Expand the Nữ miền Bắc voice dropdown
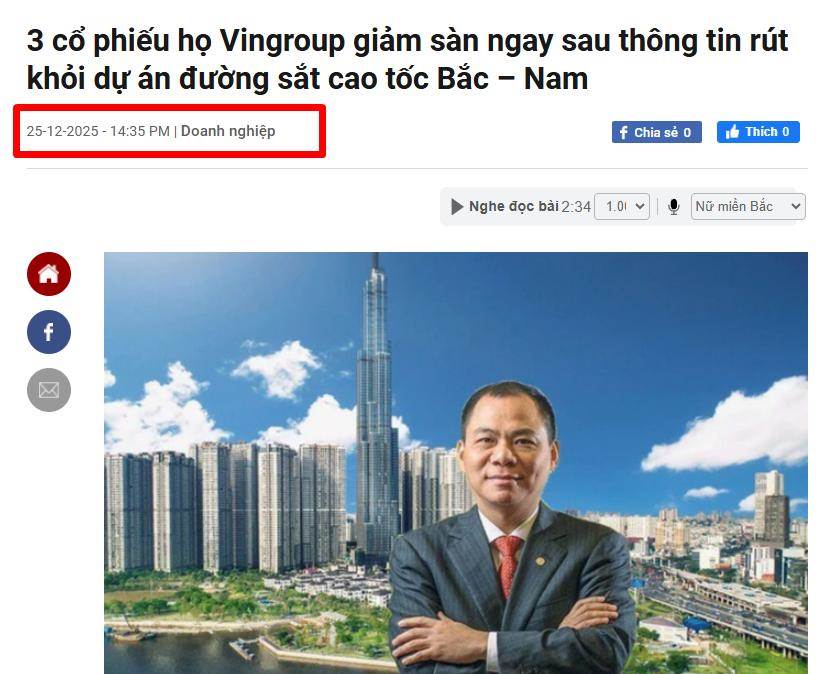 coord(748,207)
